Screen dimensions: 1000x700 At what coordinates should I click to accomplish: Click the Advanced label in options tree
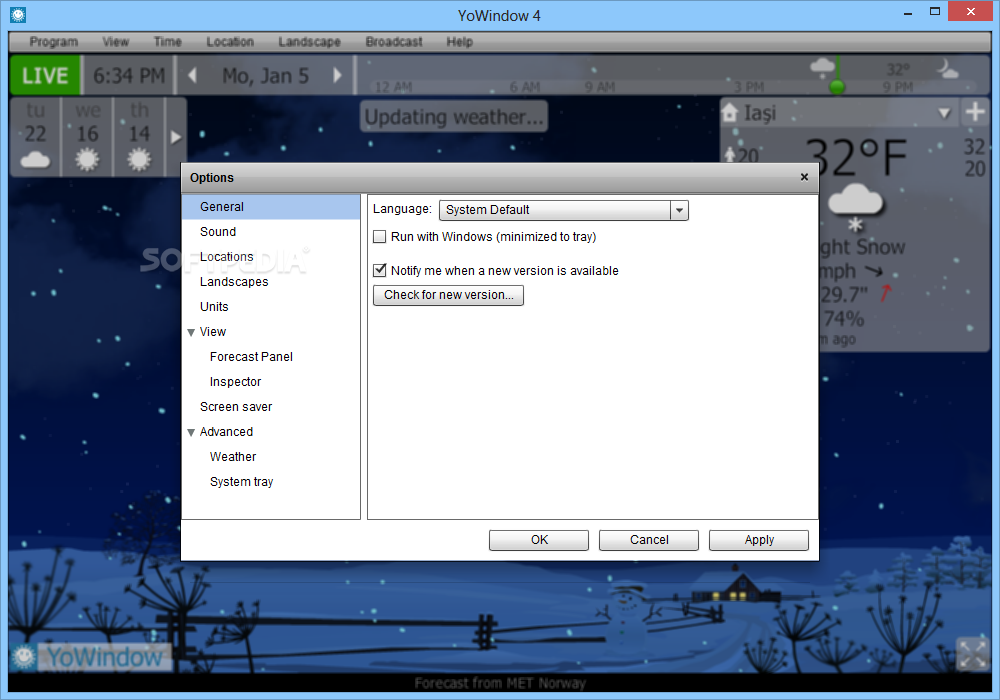226,432
